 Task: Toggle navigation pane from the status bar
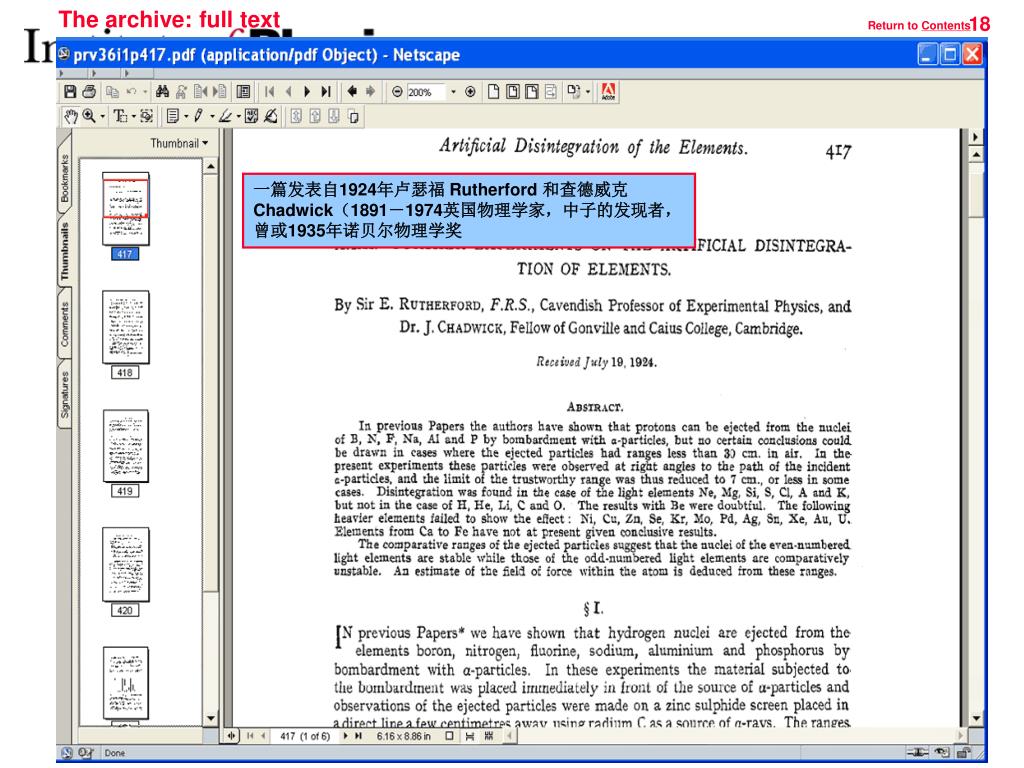[231, 736]
